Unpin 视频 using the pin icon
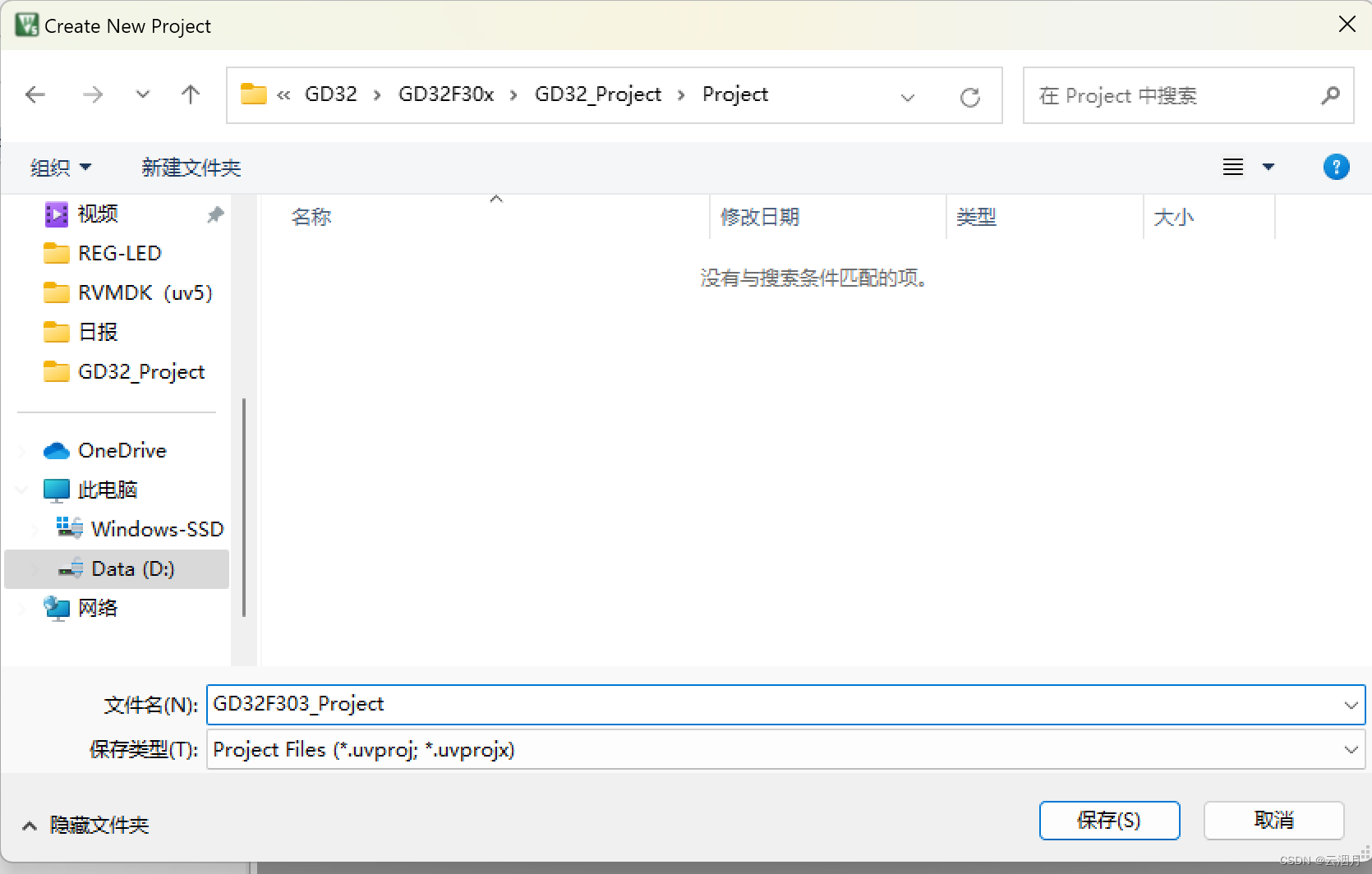The image size is (1372, 874). (215, 214)
